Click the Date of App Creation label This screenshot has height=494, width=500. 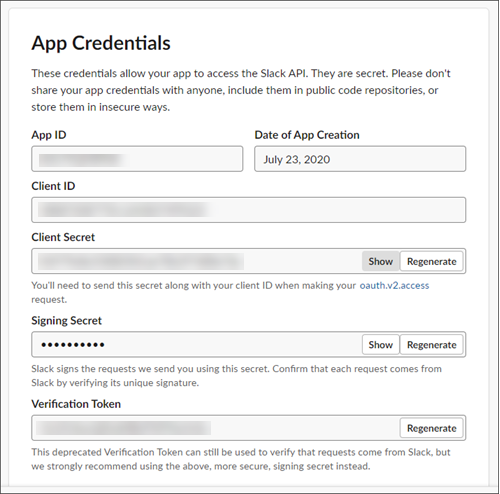(x=307, y=135)
